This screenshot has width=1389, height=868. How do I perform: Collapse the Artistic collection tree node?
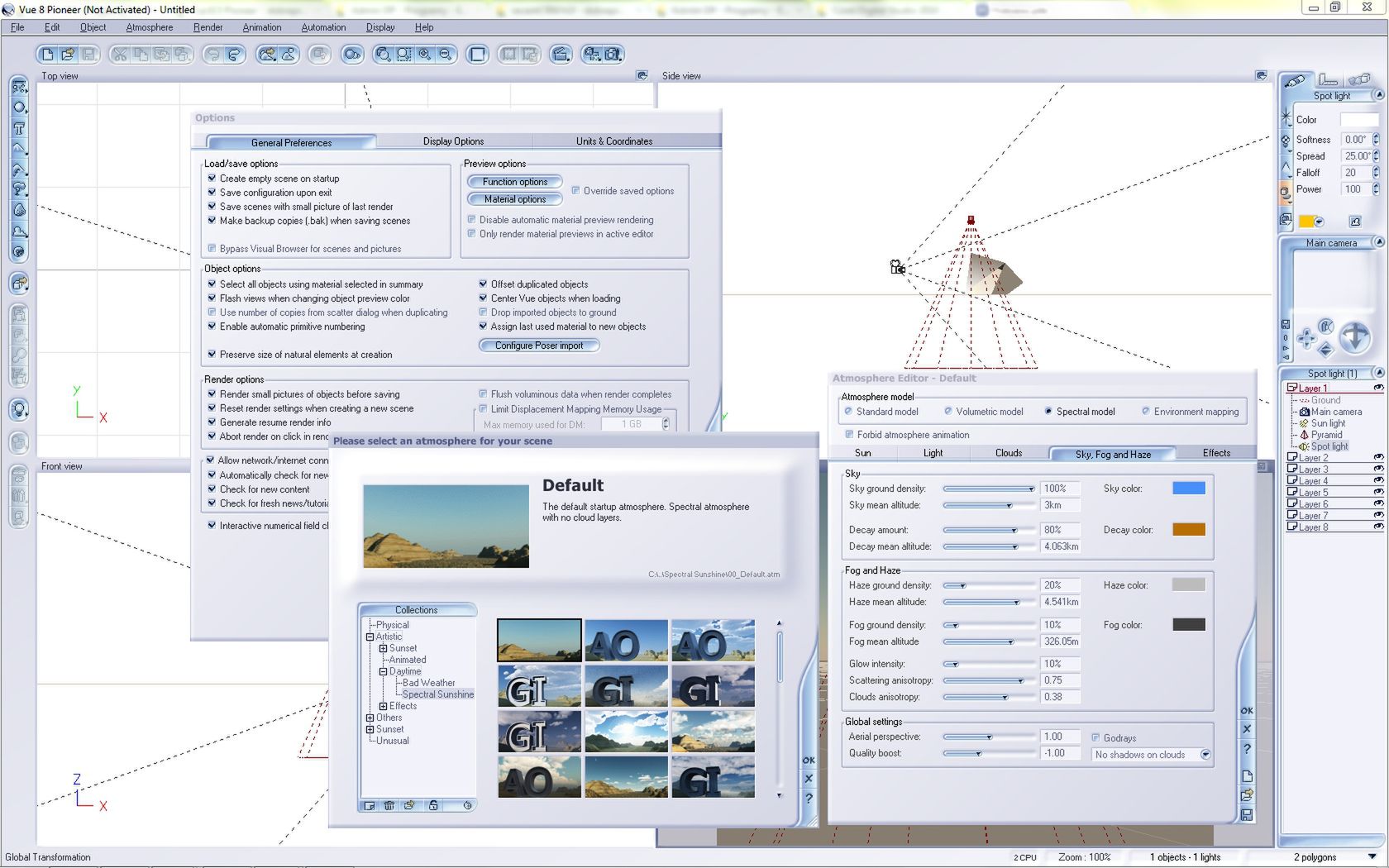point(370,637)
